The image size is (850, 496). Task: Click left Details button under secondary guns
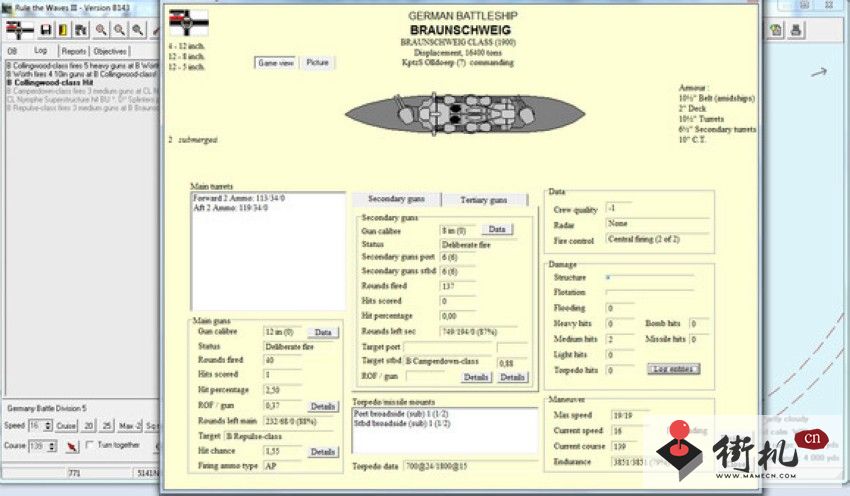476,377
